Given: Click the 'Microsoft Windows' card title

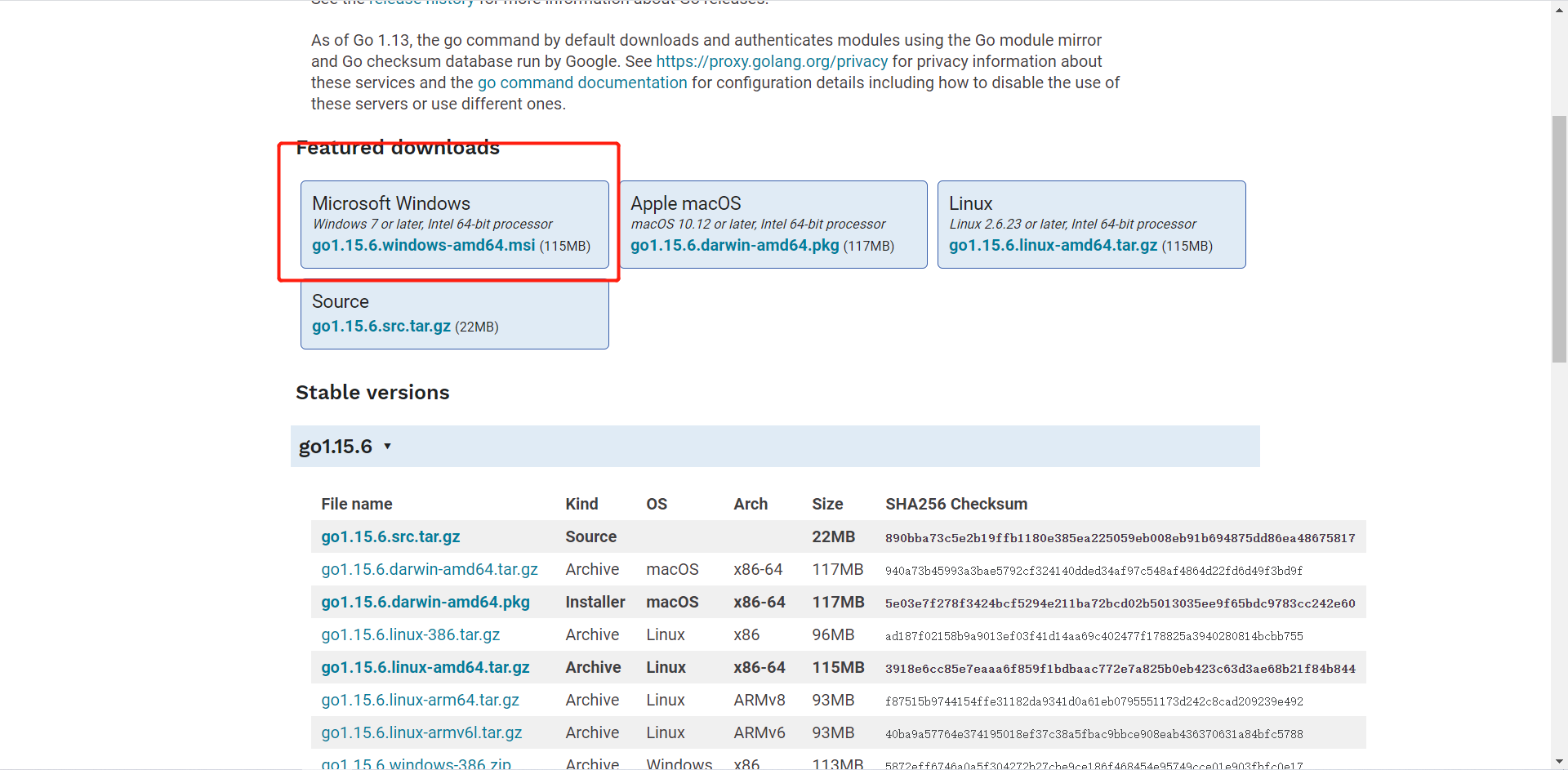Looking at the screenshot, I should click(x=391, y=203).
